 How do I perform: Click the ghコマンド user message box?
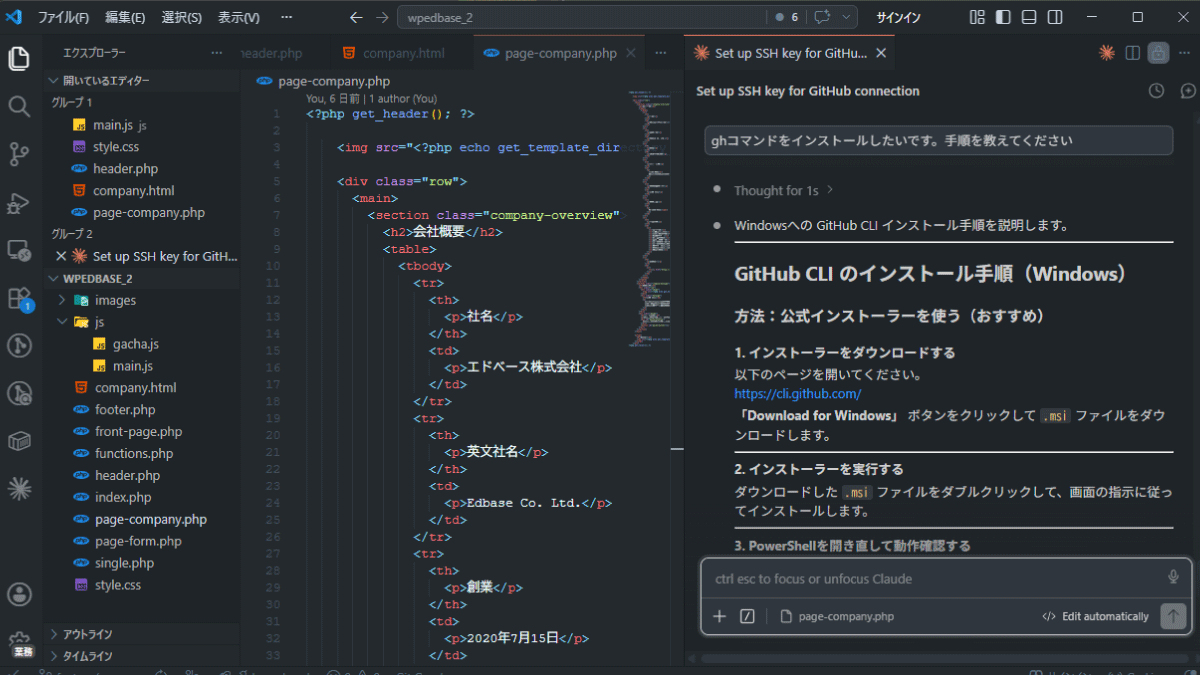click(x=938, y=141)
